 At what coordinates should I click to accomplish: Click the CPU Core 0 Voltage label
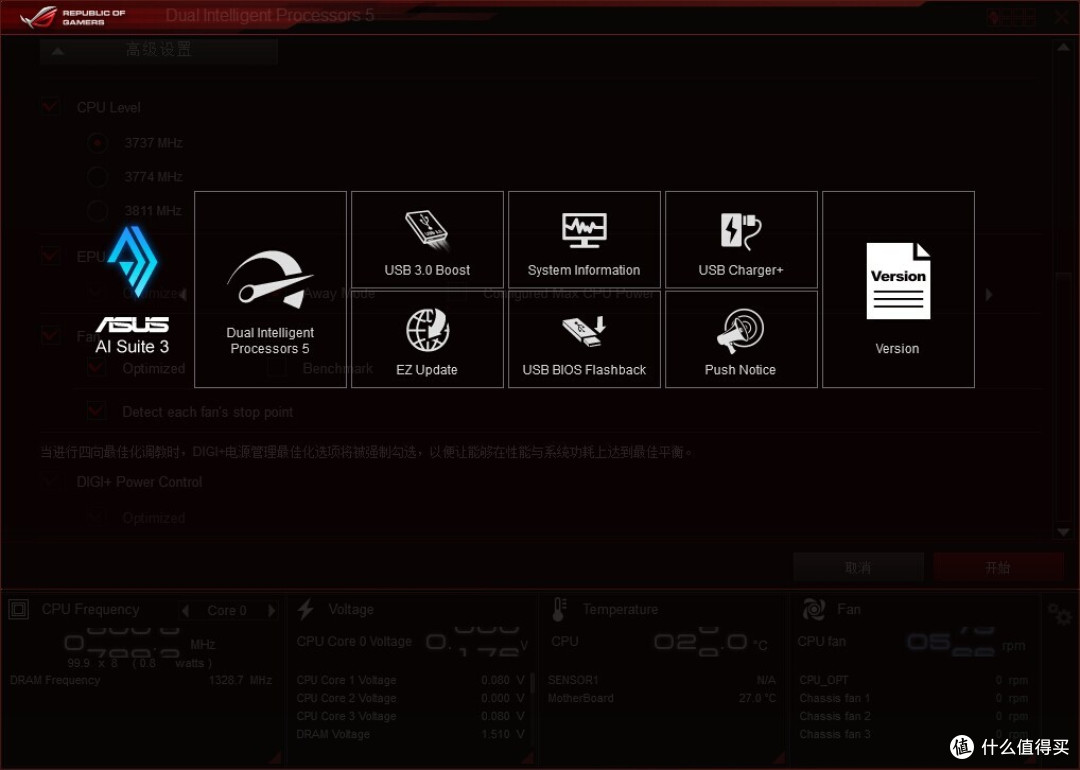point(354,641)
